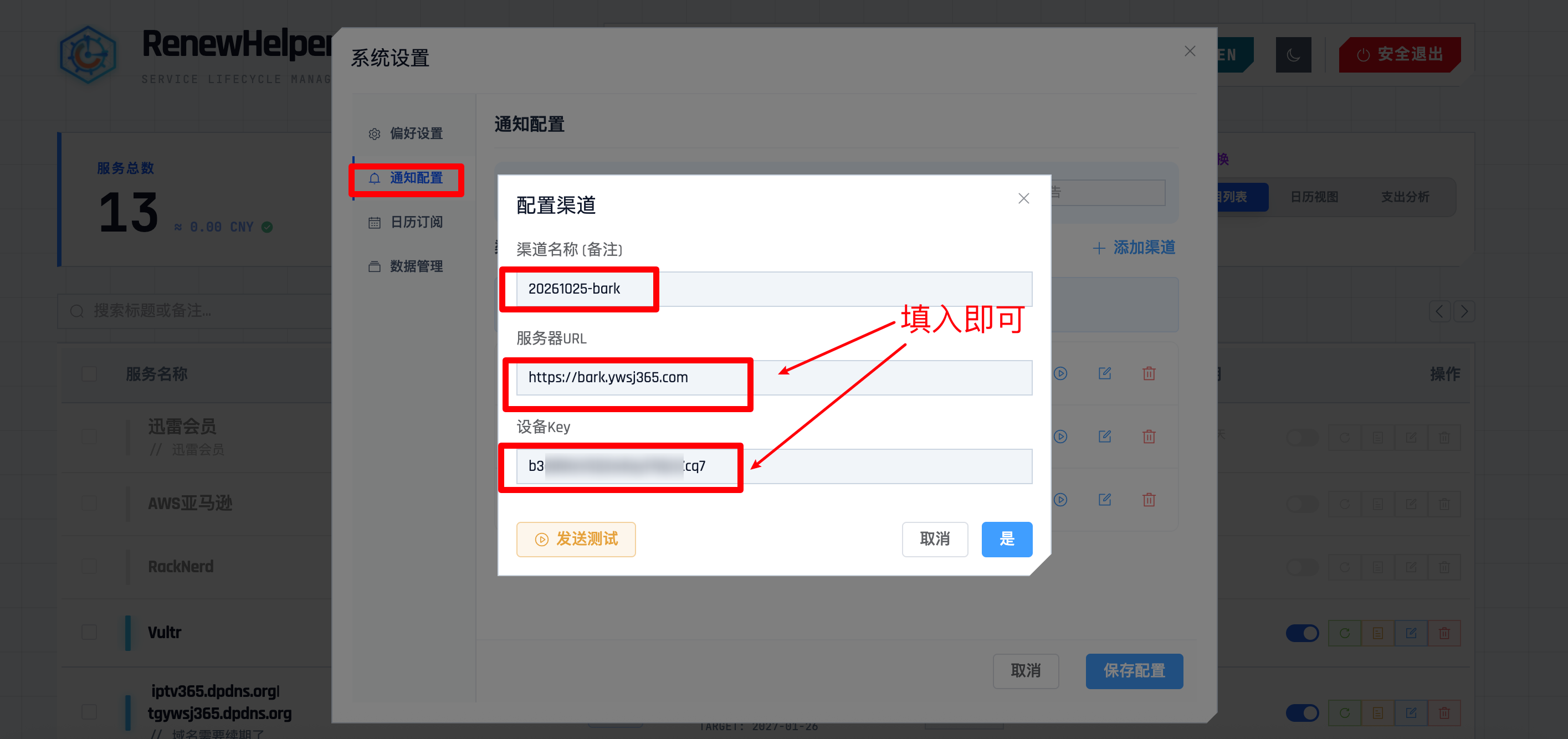Close the 配置渠道 dialog with the X

coord(1023,198)
